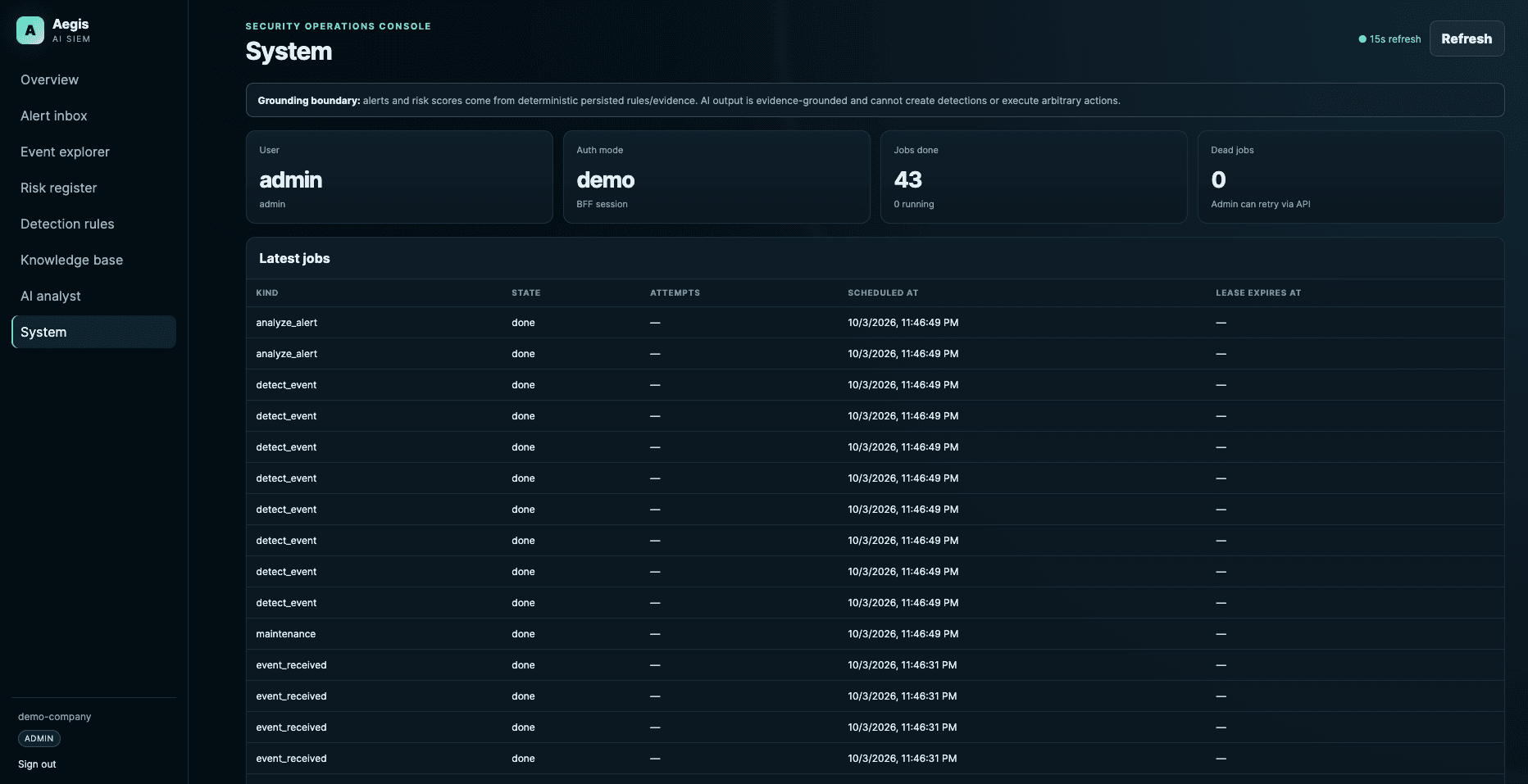This screenshot has width=1528, height=784.
Task: Select the first analyze_alert row
Action: [875, 323]
